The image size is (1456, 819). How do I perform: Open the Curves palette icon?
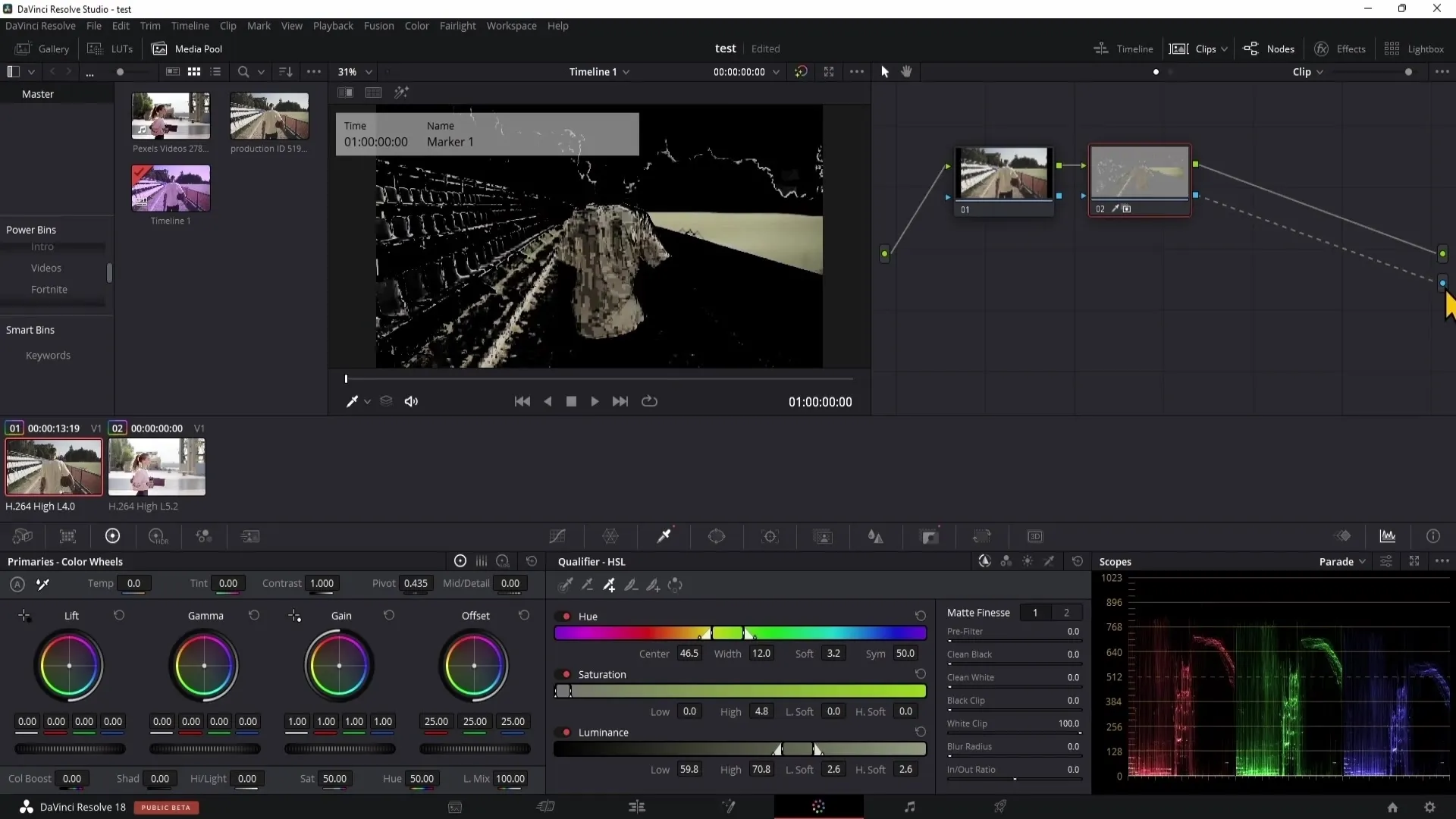557,536
